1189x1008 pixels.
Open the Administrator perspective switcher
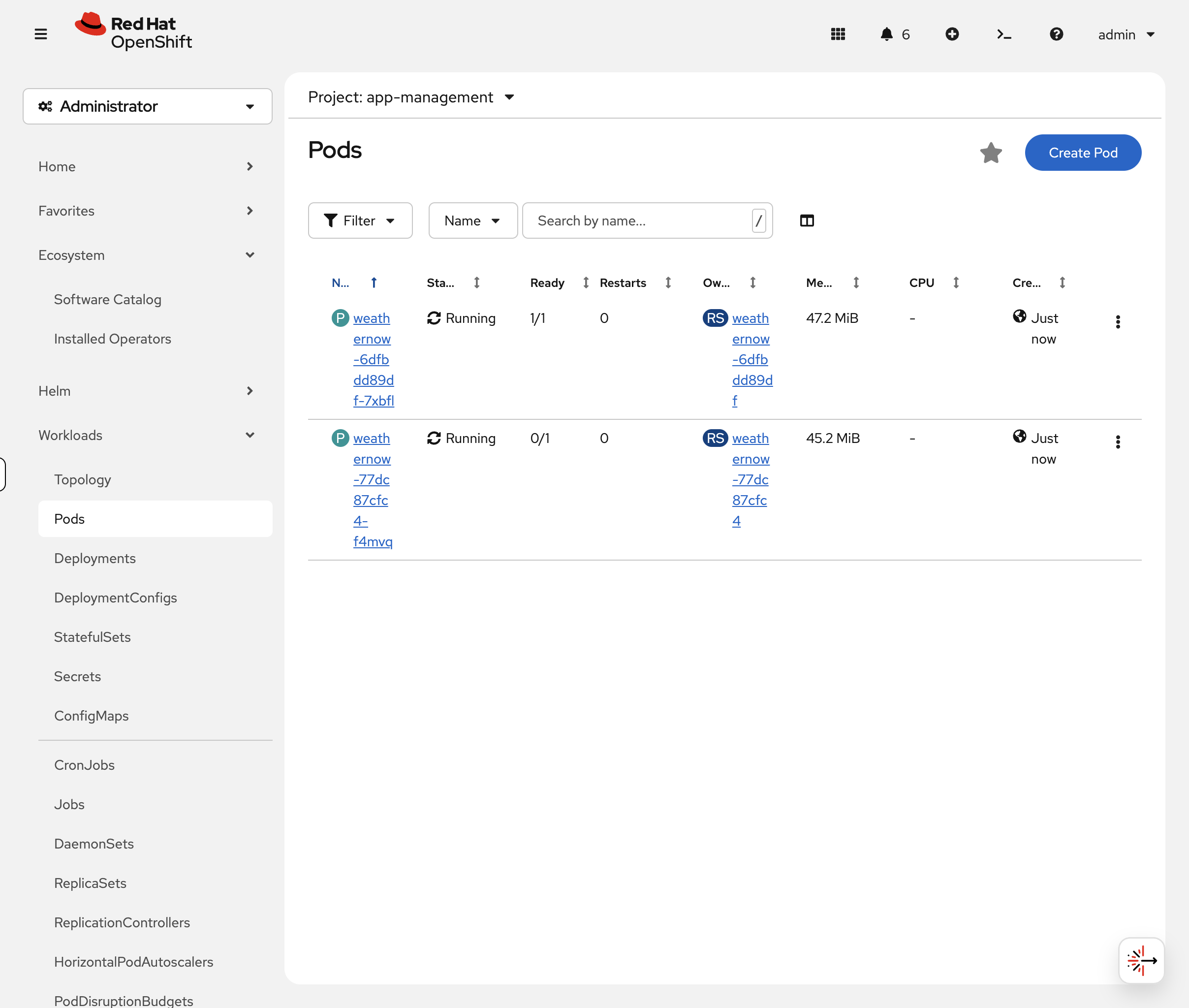pyautogui.click(x=148, y=106)
